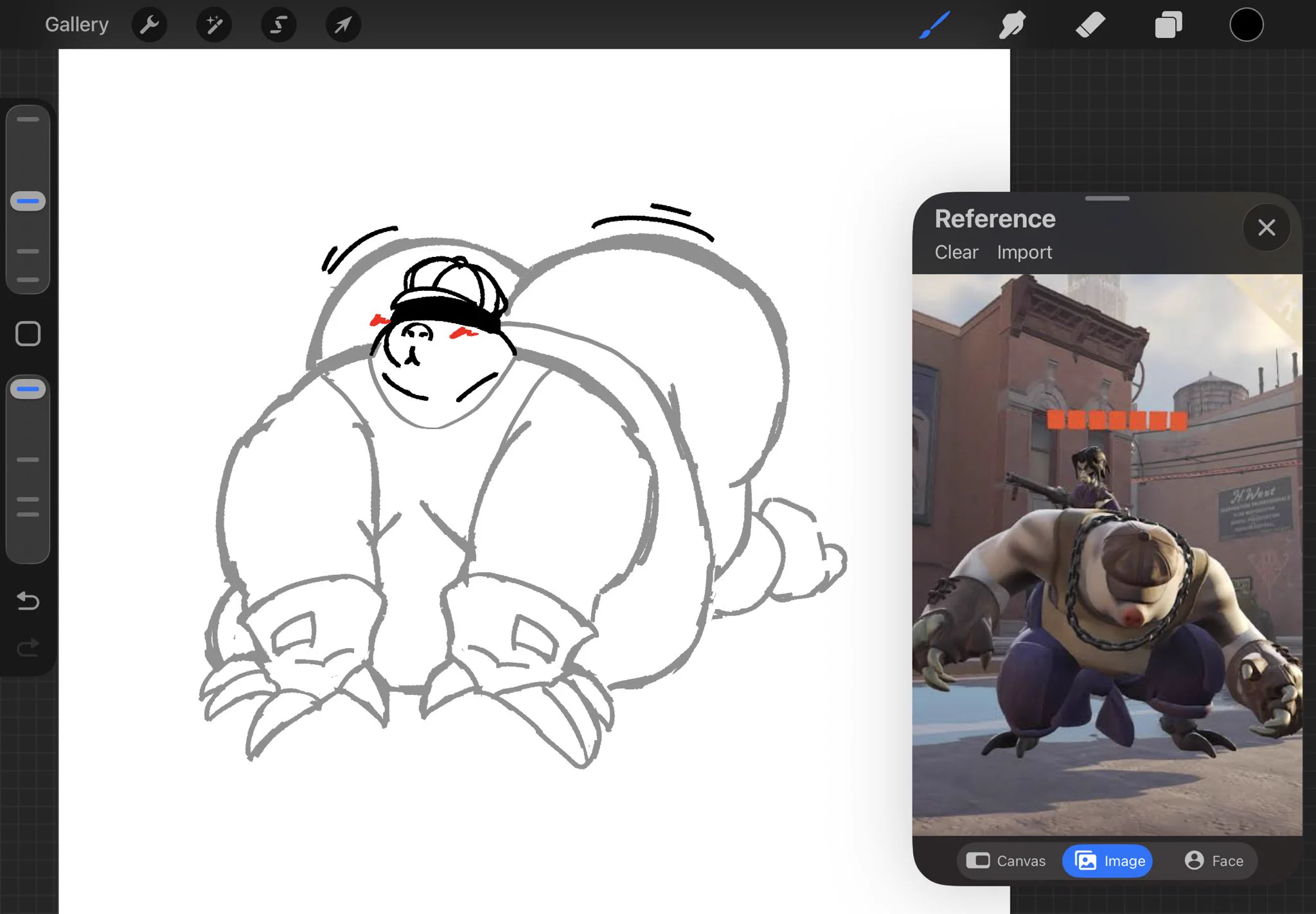Open the Gallery view
Screen dimensions: 1316x914
pyautogui.click(x=76, y=24)
